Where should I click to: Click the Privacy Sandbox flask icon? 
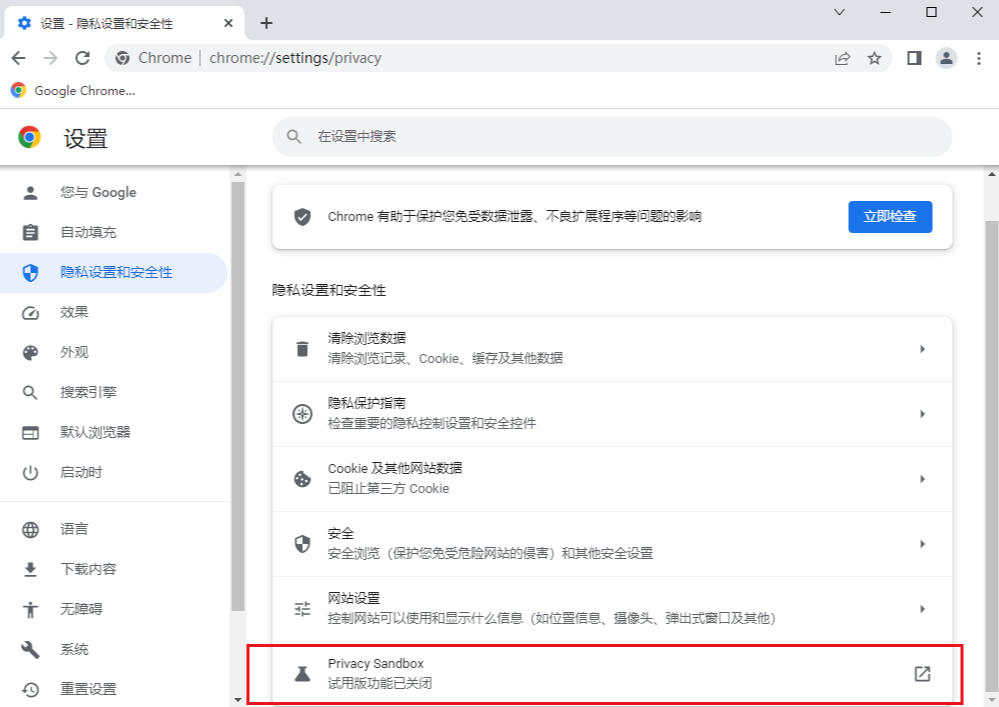pyautogui.click(x=302, y=674)
